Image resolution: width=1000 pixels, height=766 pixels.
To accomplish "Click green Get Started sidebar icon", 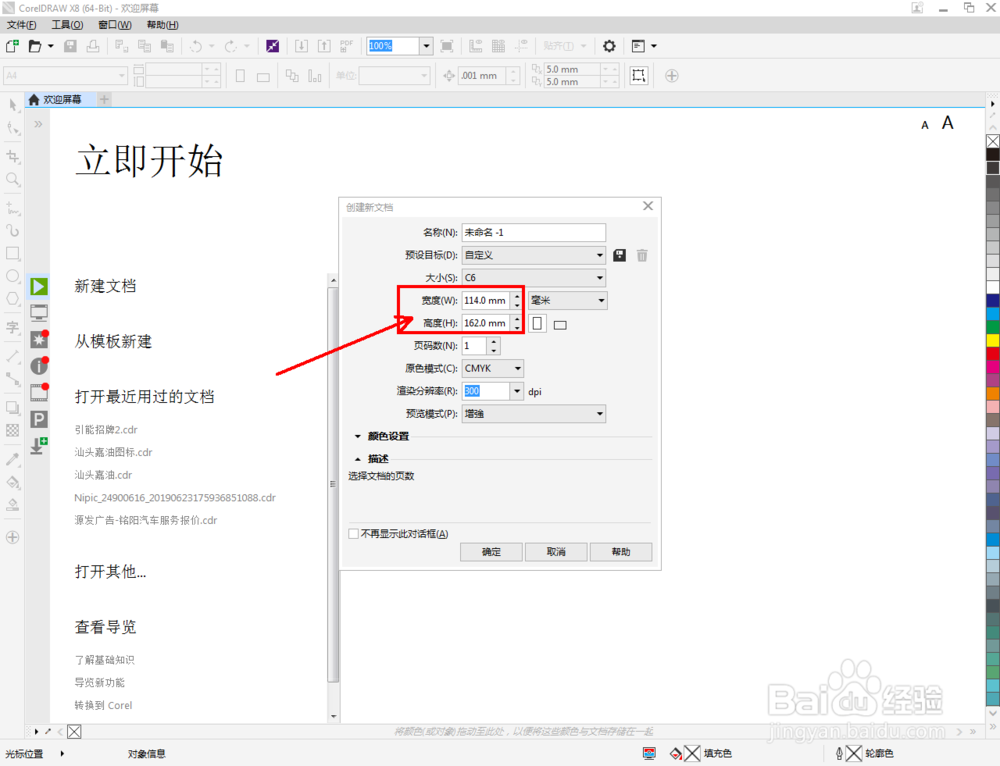I will tap(39, 286).
